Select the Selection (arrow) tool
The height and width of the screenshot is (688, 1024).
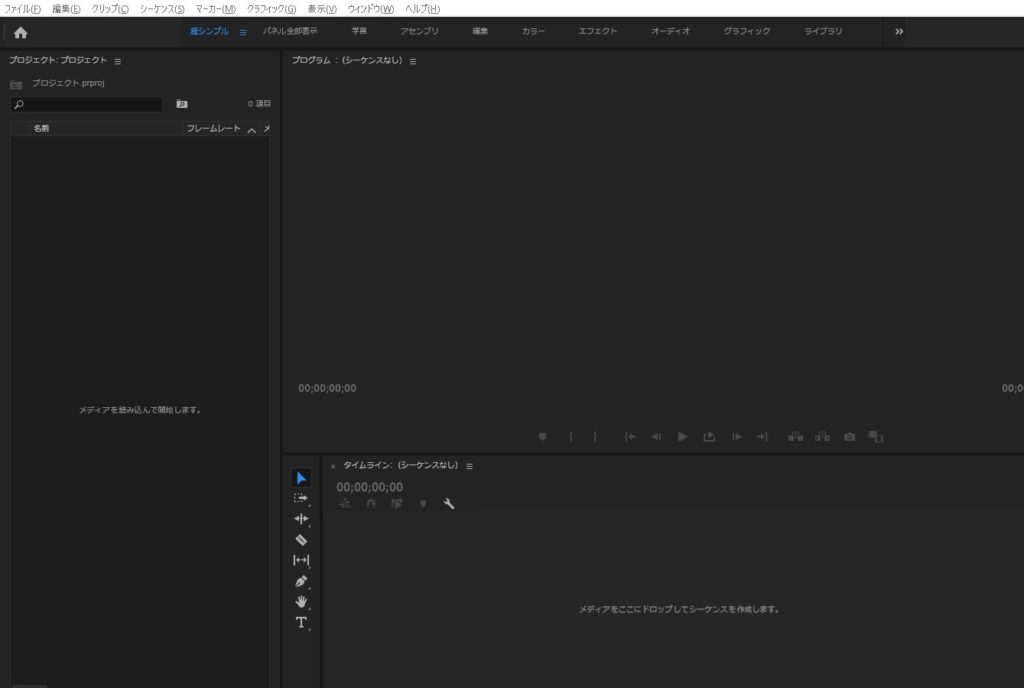pyautogui.click(x=301, y=477)
